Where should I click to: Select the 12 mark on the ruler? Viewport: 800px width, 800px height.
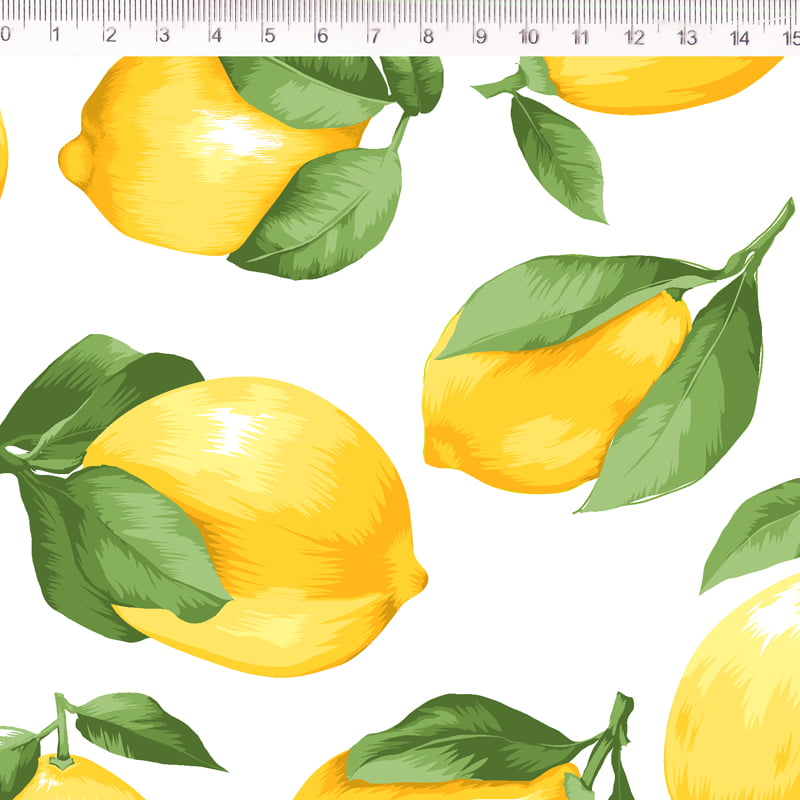click(x=634, y=37)
